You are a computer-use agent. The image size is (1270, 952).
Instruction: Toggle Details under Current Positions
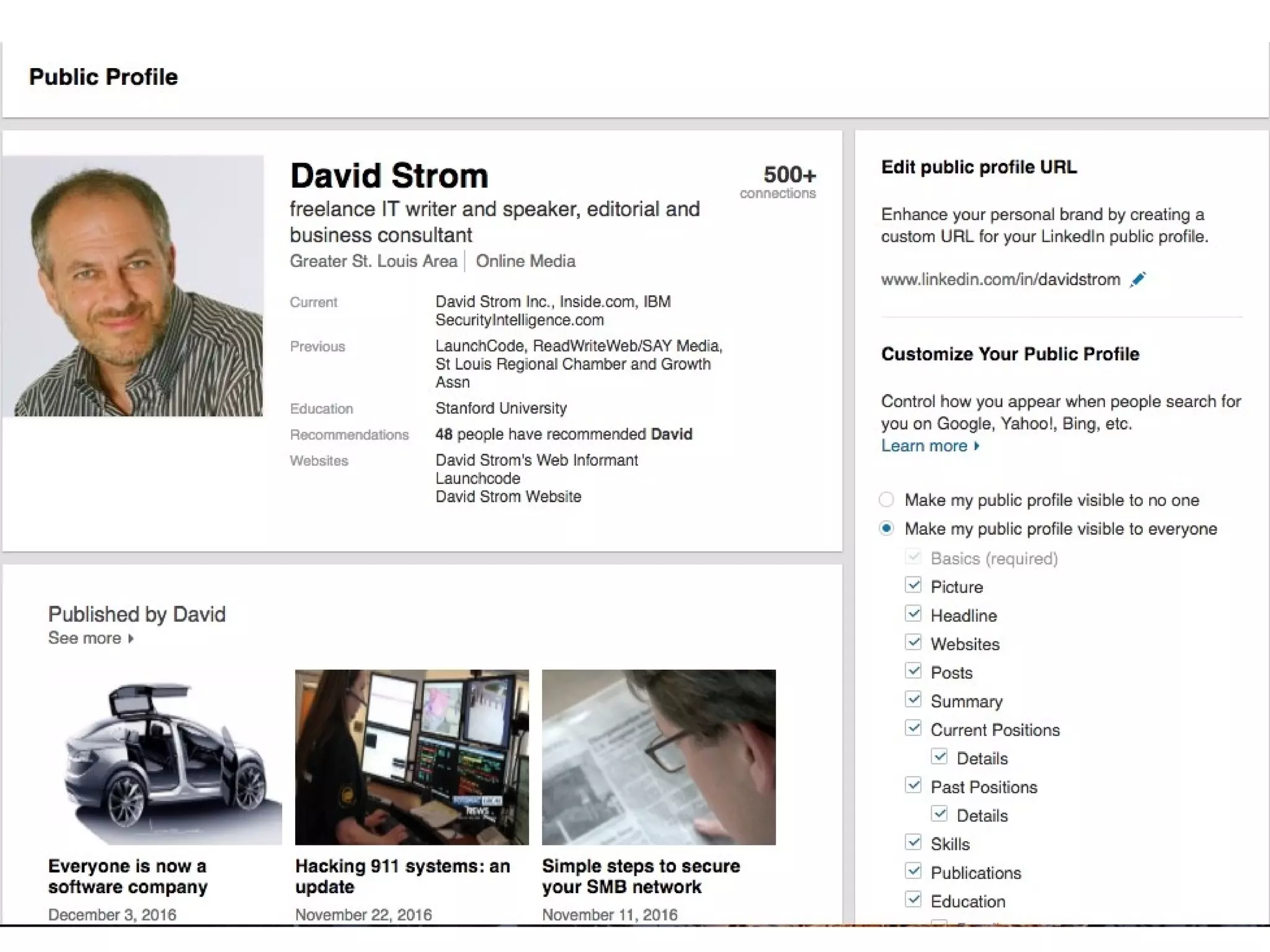[939, 757]
